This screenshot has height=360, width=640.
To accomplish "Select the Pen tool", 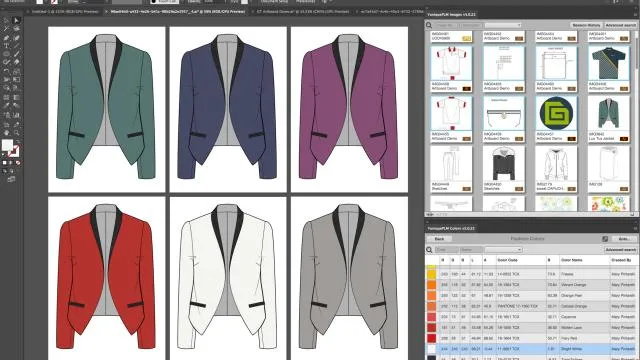I will (7, 38).
